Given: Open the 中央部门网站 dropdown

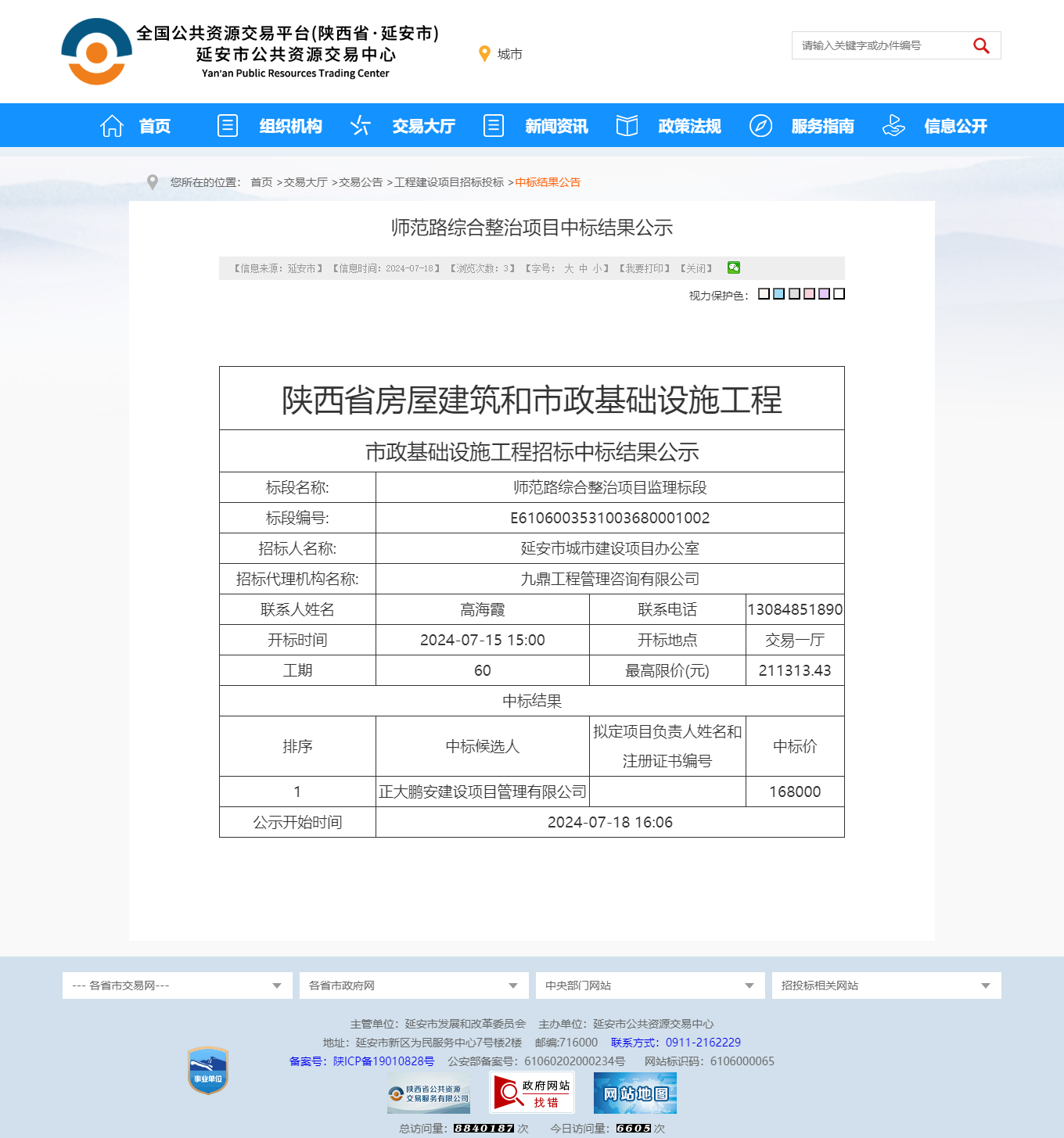Looking at the screenshot, I should coord(649,985).
